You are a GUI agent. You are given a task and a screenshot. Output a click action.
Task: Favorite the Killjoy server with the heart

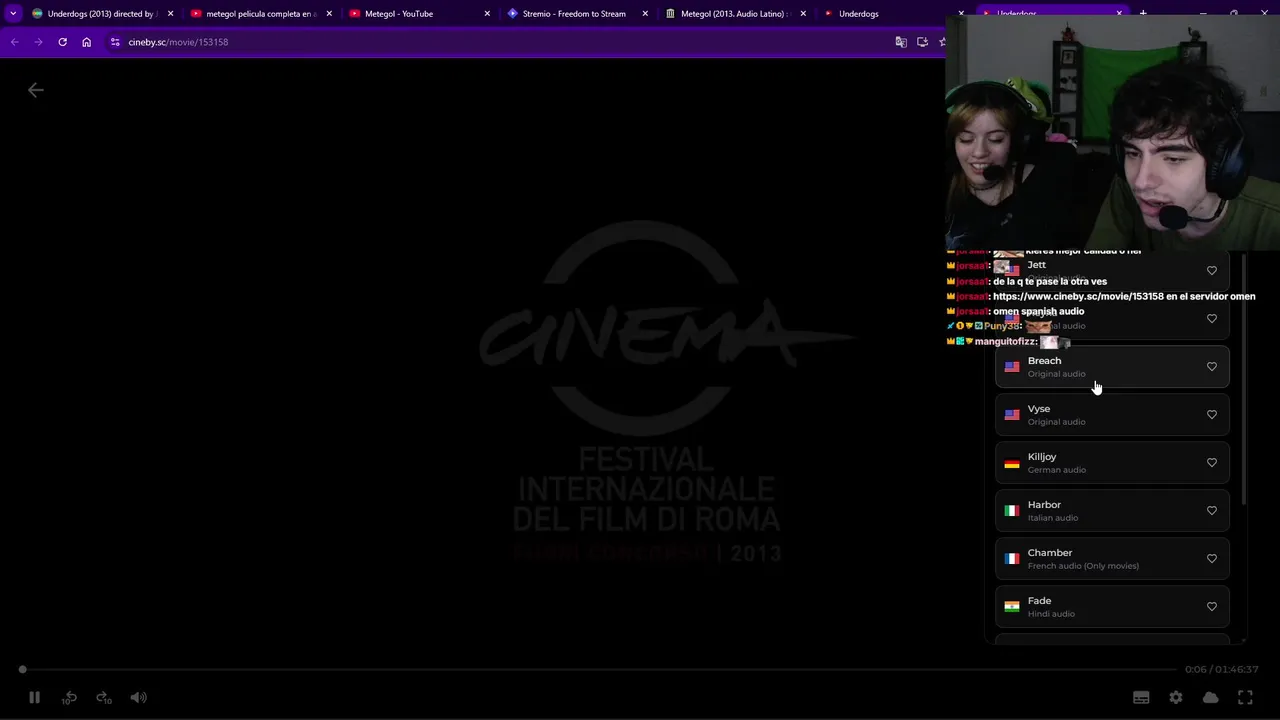click(1212, 462)
